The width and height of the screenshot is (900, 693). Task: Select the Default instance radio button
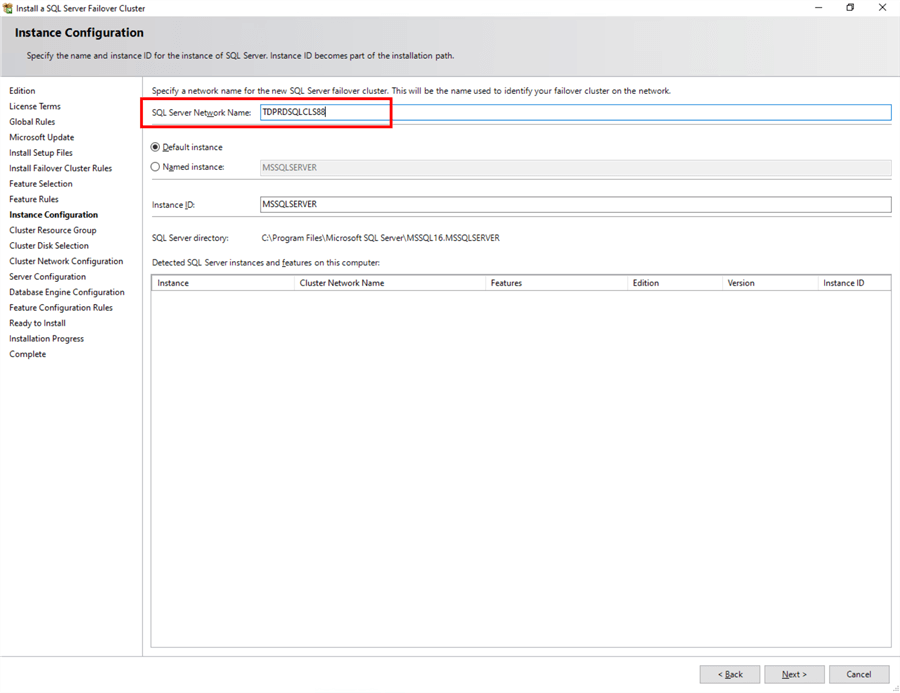coord(155,147)
